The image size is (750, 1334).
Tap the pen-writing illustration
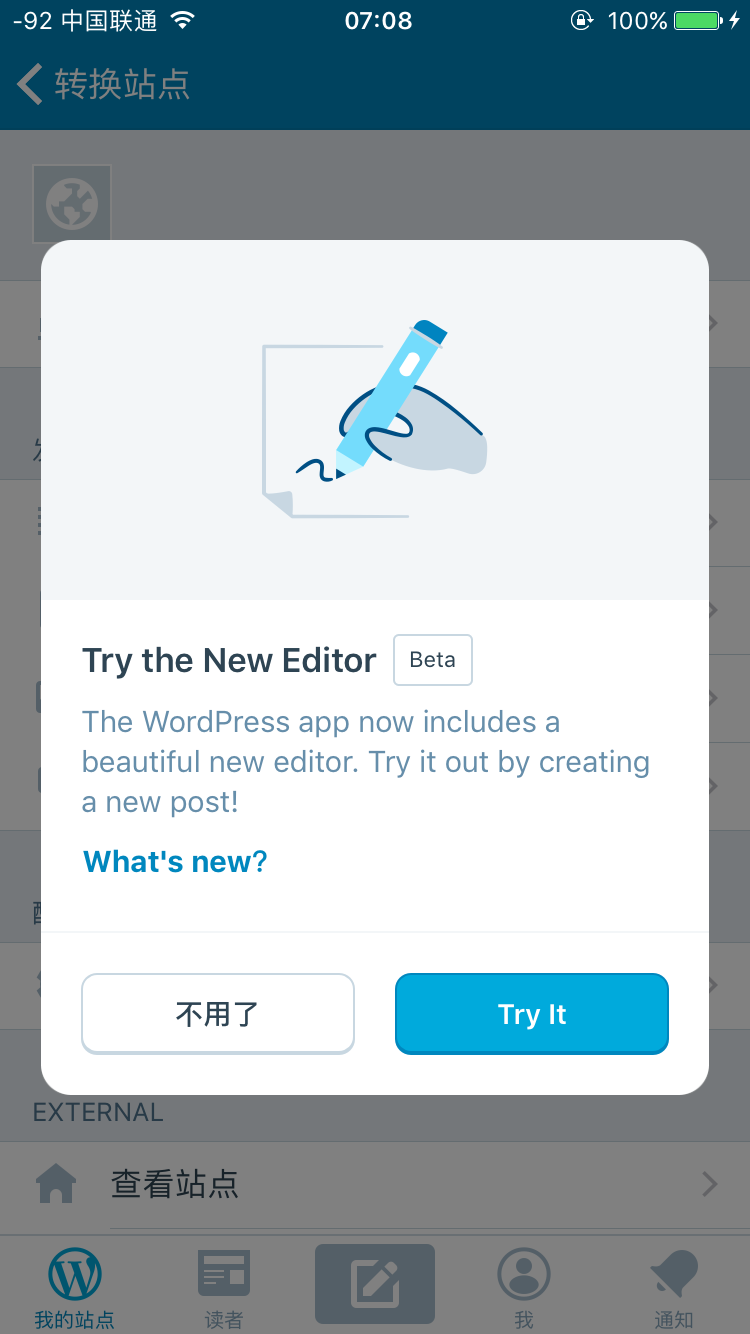click(x=375, y=420)
